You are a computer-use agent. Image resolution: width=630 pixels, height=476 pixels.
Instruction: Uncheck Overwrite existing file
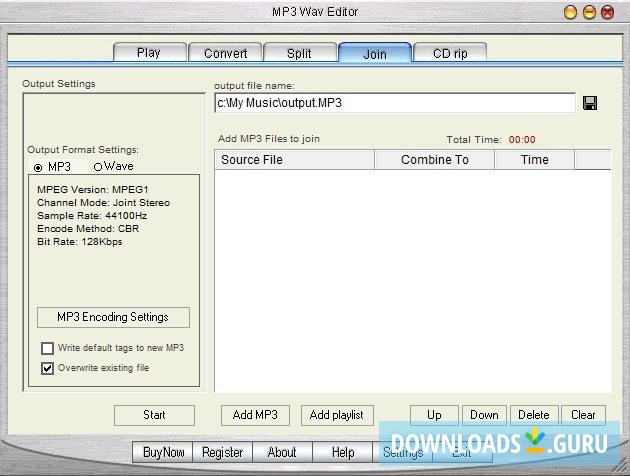47,368
